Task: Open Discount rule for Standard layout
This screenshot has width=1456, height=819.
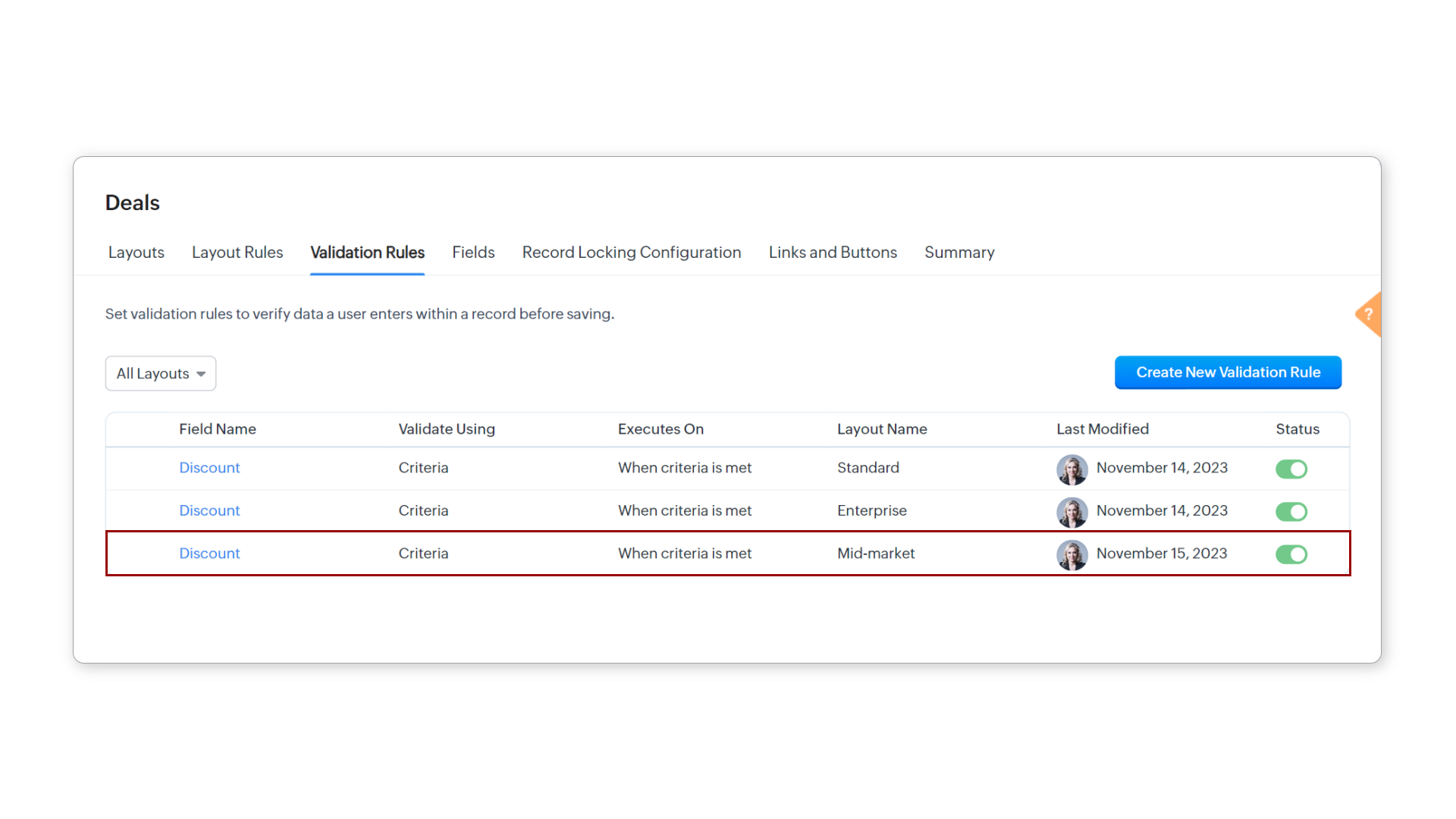Action: 209,468
